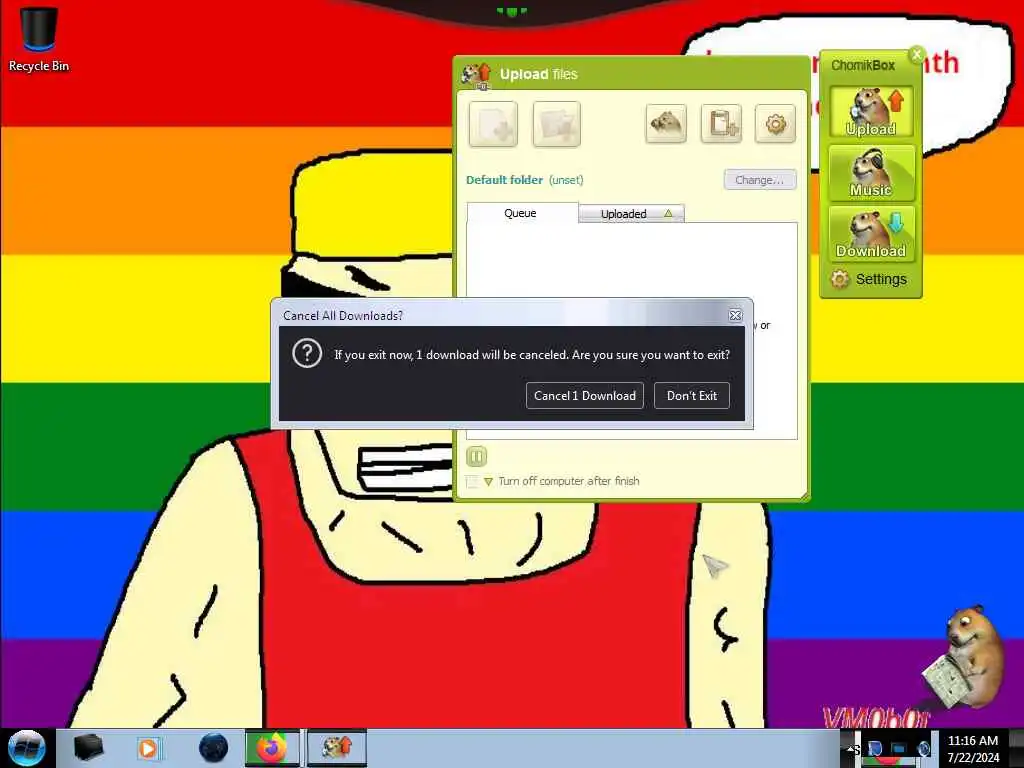1024x768 pixels.
Task: Open Settings in the ChomikBox panel
Action: pos(869,279)
